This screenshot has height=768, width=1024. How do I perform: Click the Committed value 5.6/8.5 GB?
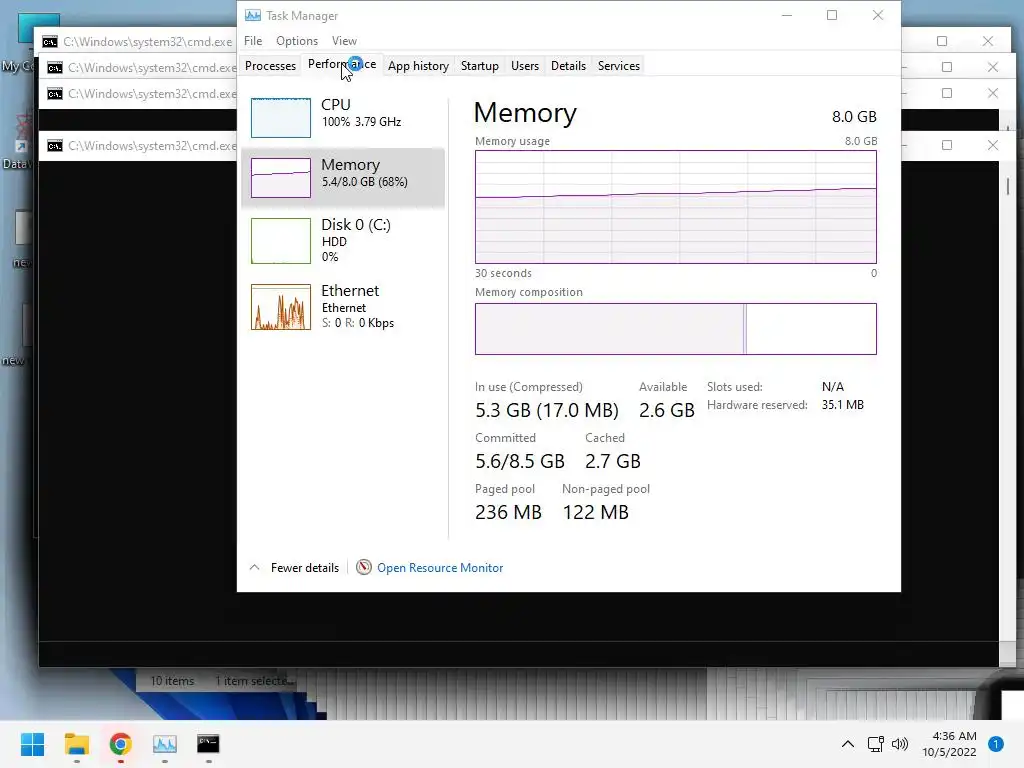[520, 461]
